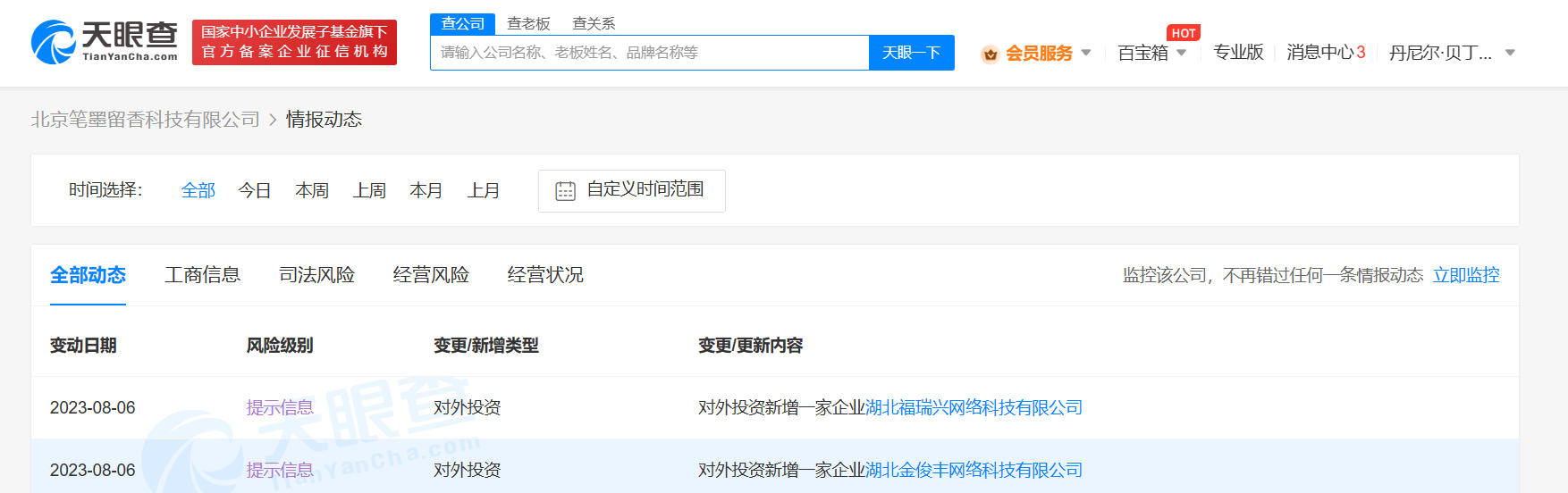Open the 会员服务 dropdown
The image size is (1568, 493).
pos(1039,54)
